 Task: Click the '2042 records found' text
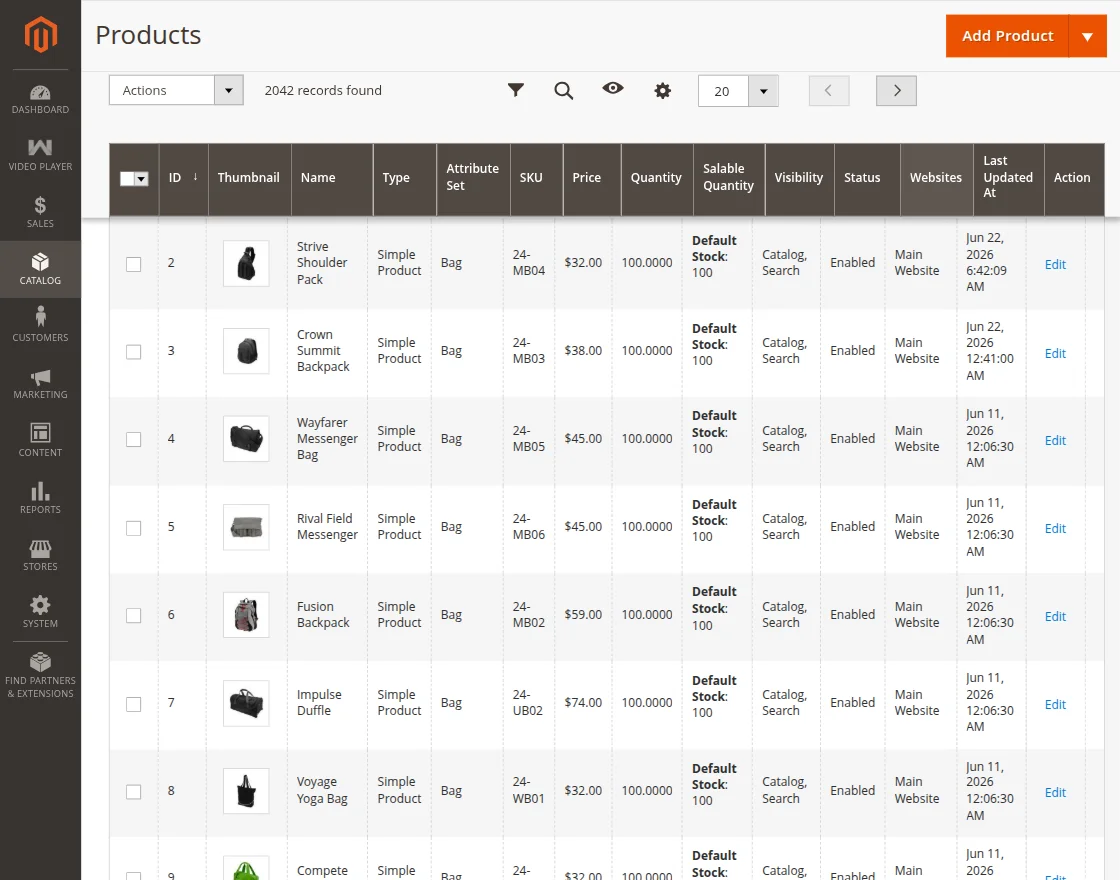pyautogui.click(x=323, y=90)
